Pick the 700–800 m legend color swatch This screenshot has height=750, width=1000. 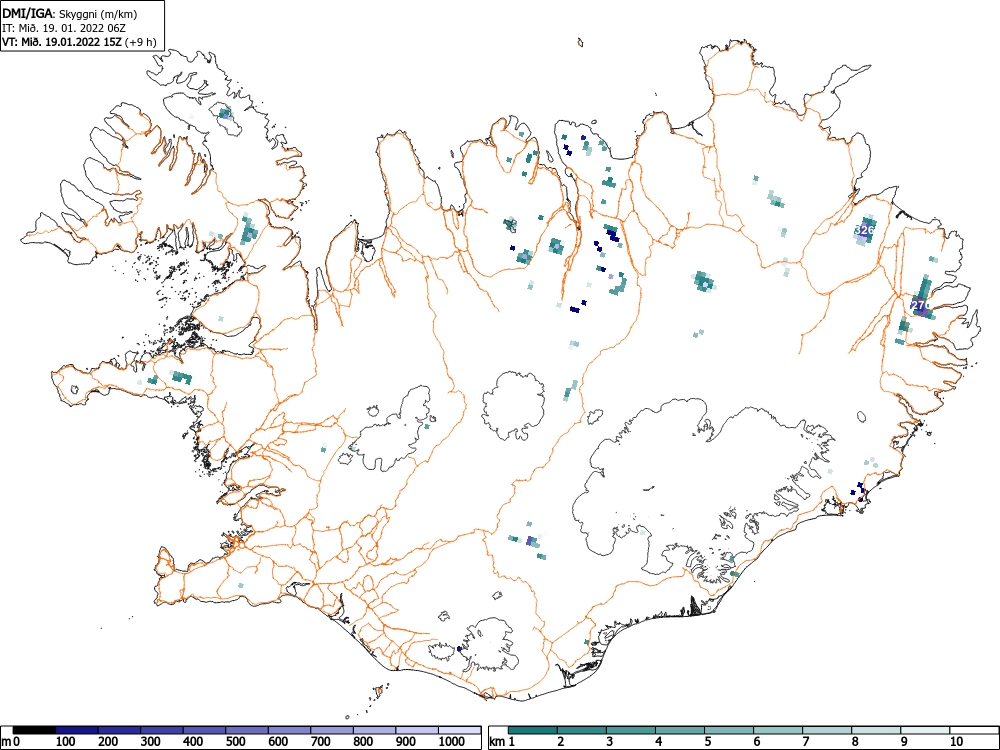point(332,730)
